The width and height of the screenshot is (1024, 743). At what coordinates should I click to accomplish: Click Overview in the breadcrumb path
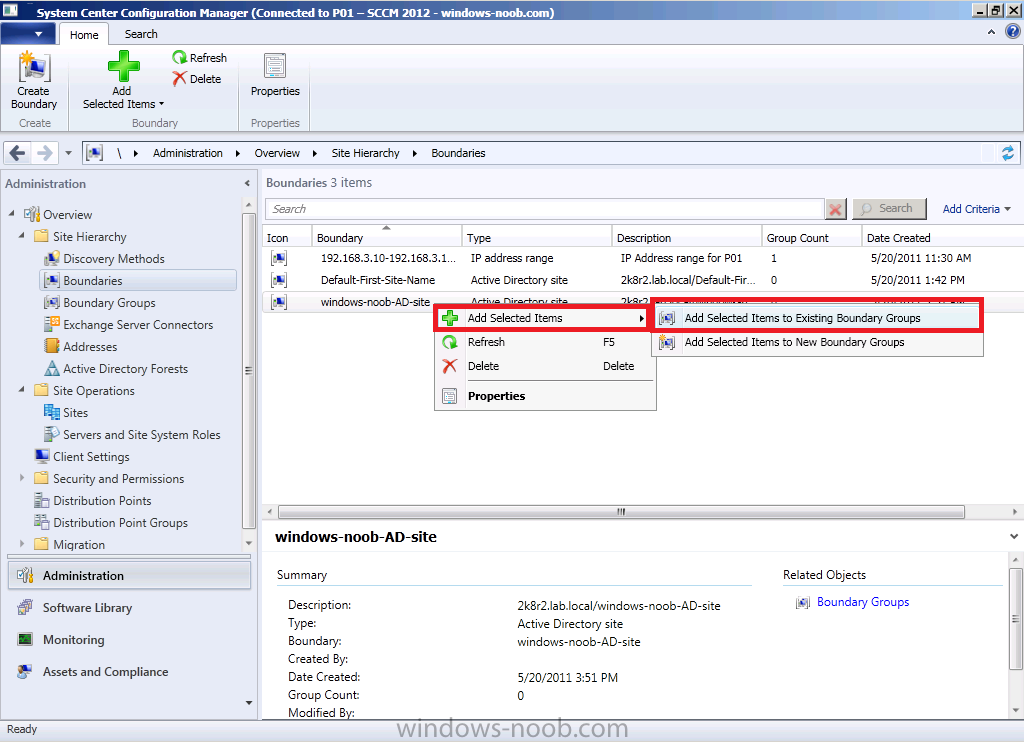click(x=277, y=153)
